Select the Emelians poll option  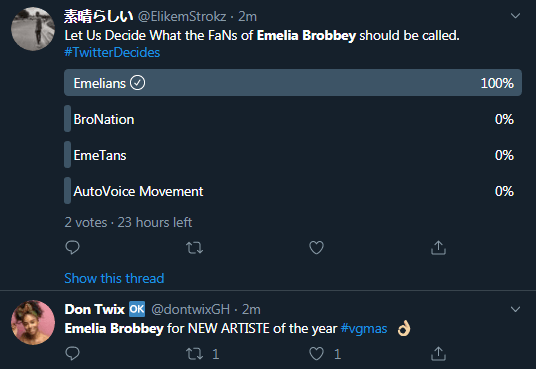coord(293,83)
